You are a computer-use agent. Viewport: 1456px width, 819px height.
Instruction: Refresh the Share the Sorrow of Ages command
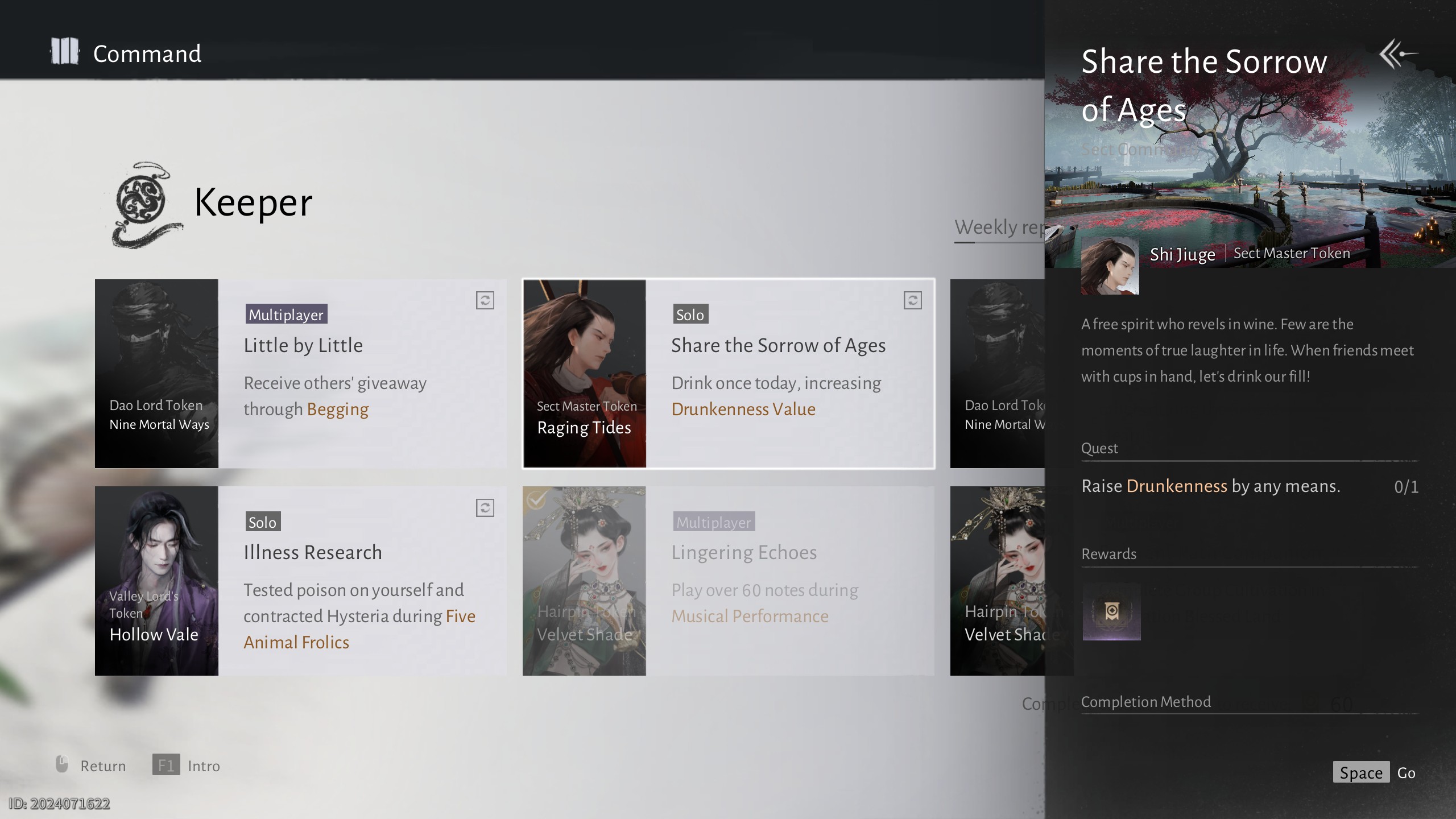[912, 300]
